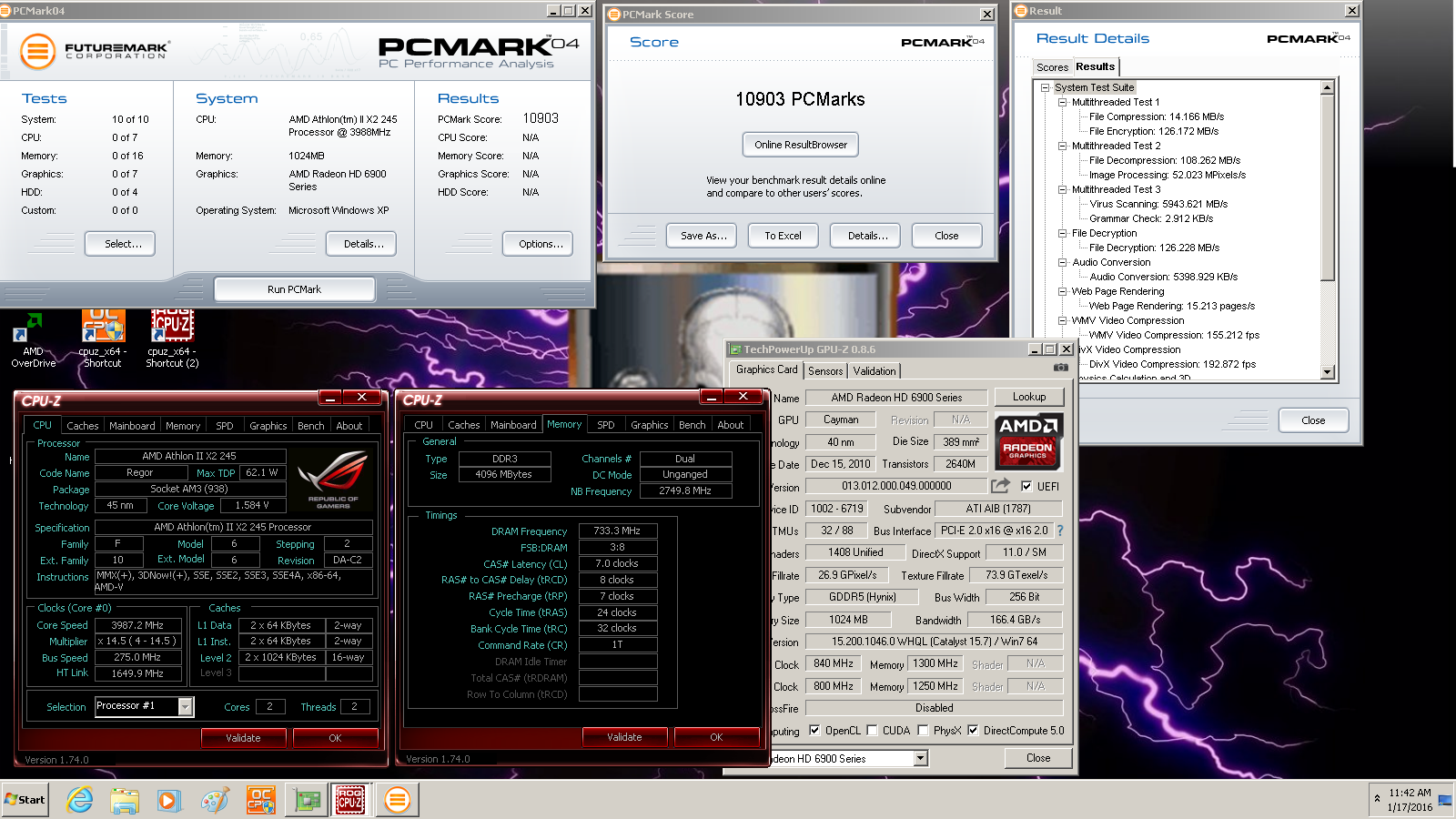The height and width of the screenshot is (819, 1456).
Task: Open the GPU selection dropdown in GPU-Z
Action: tap(920, 758)
